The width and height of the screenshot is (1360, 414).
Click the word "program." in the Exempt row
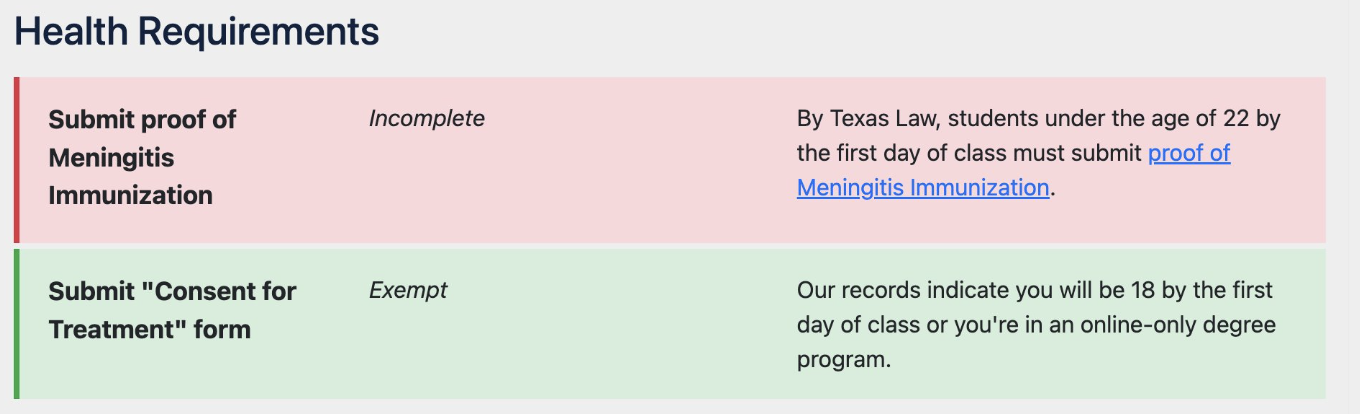tap(843, 359)
